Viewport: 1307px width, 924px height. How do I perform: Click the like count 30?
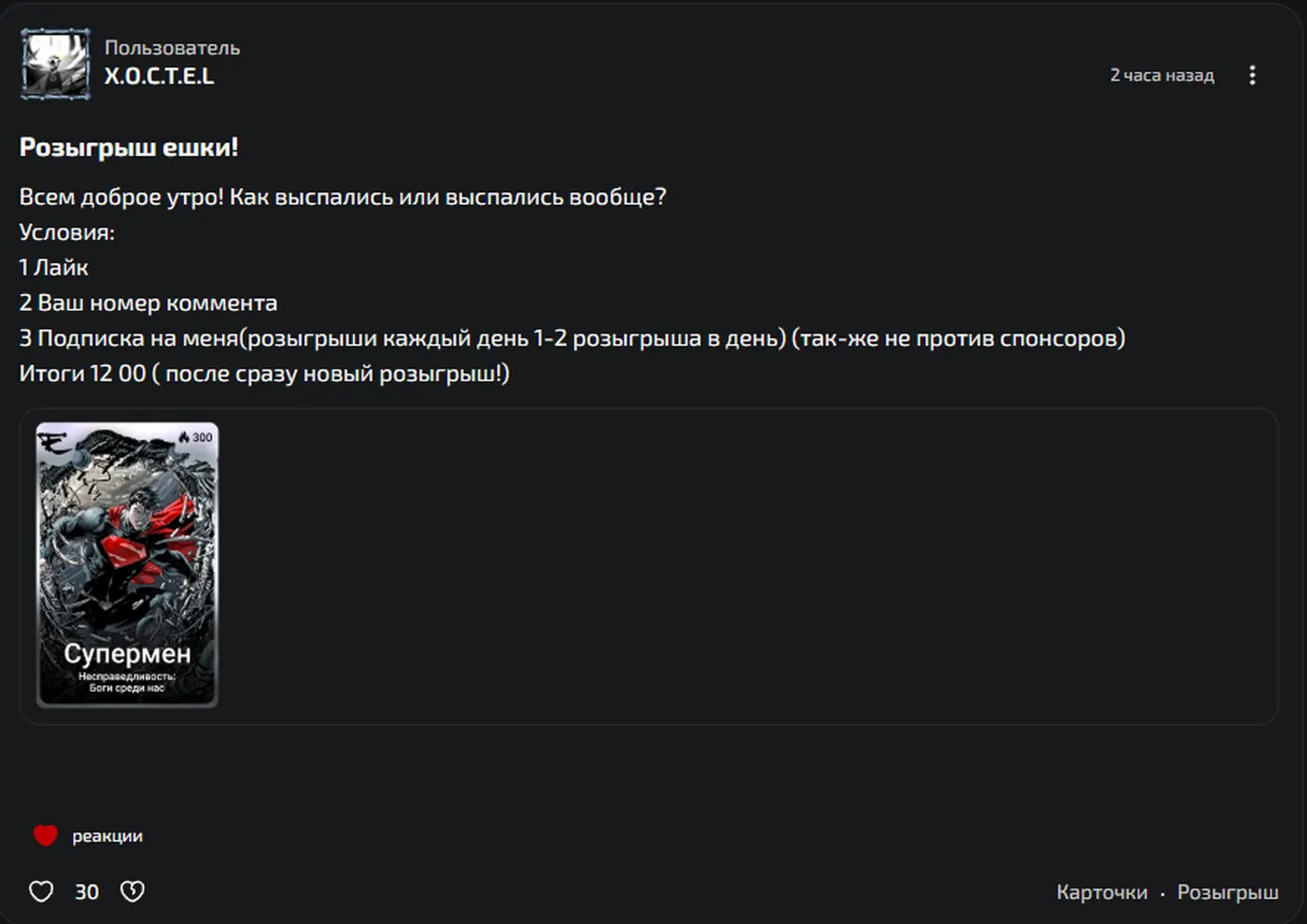[x=87, y=892]
